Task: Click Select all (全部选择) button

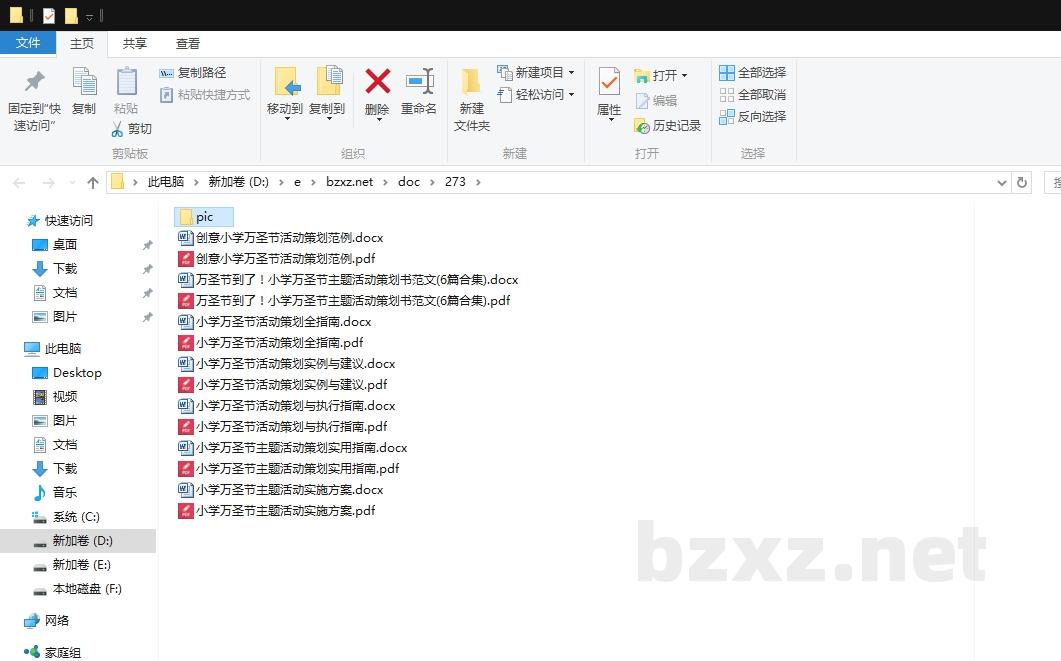Action: (752, 73)
